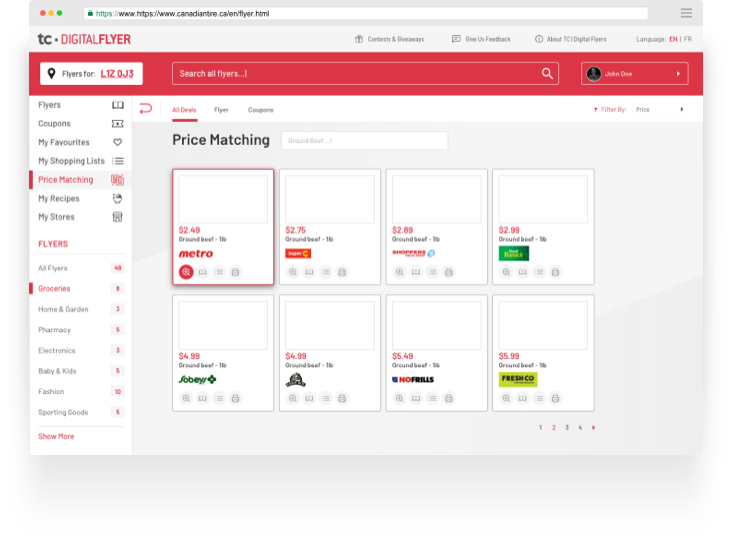Image resolution: width=731 pixels, height=554 pixels.
Task: Add the Food Basics deal to shopping list
Action: 539,272
